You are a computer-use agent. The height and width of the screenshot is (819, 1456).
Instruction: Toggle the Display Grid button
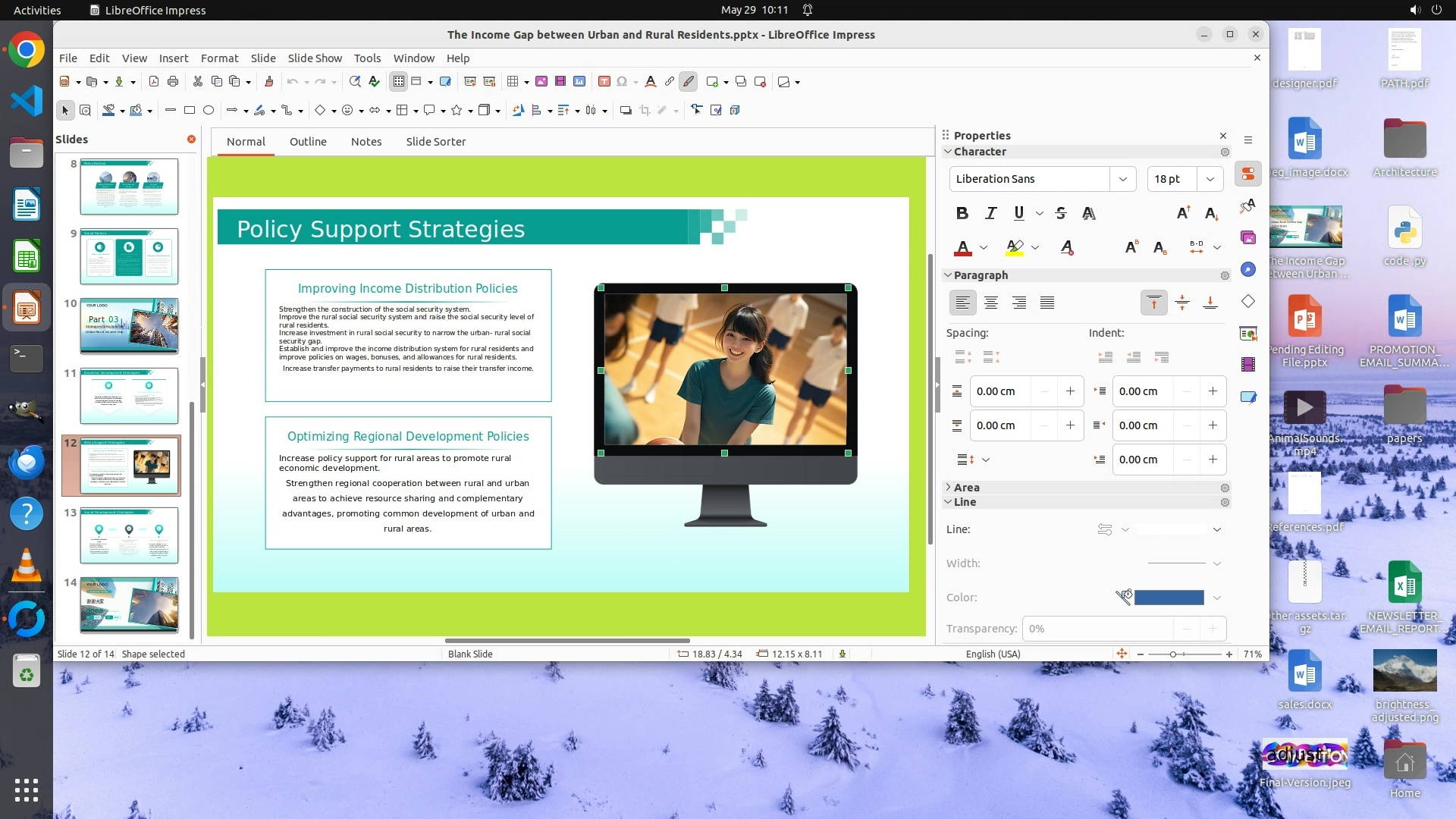tap(399, 82)
